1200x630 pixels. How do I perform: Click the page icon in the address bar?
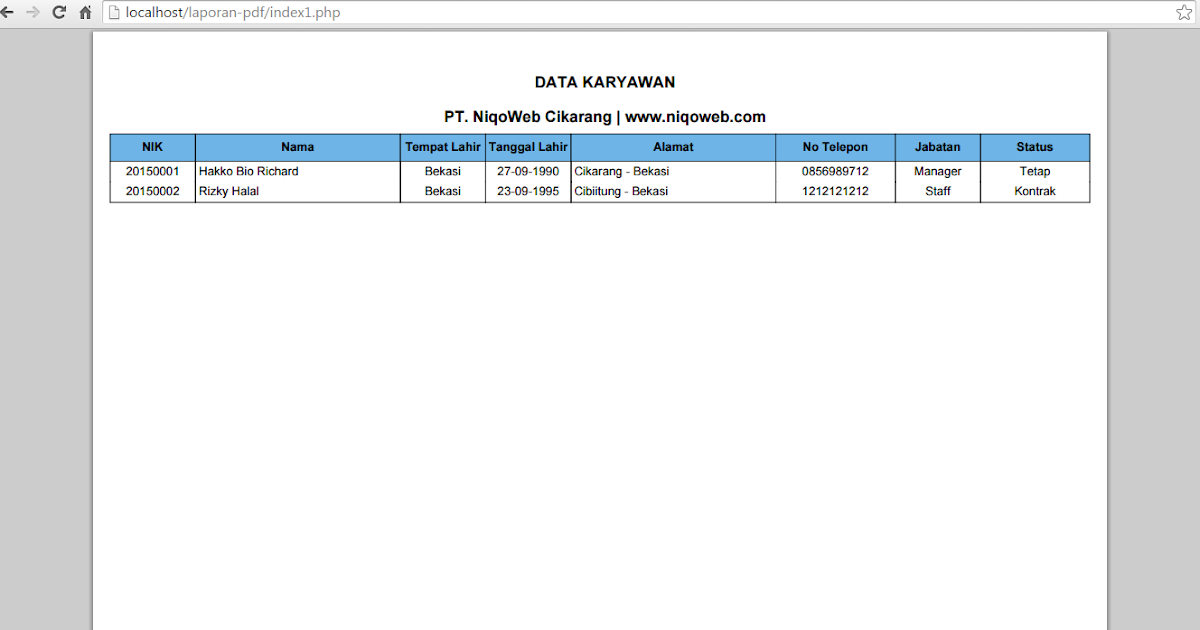[x=111, y=12]
